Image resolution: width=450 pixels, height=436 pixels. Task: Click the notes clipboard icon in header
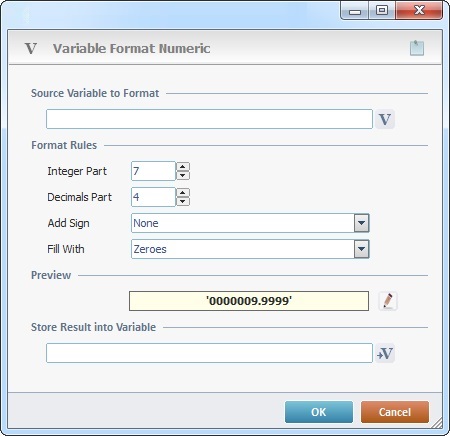pos(417,48)
